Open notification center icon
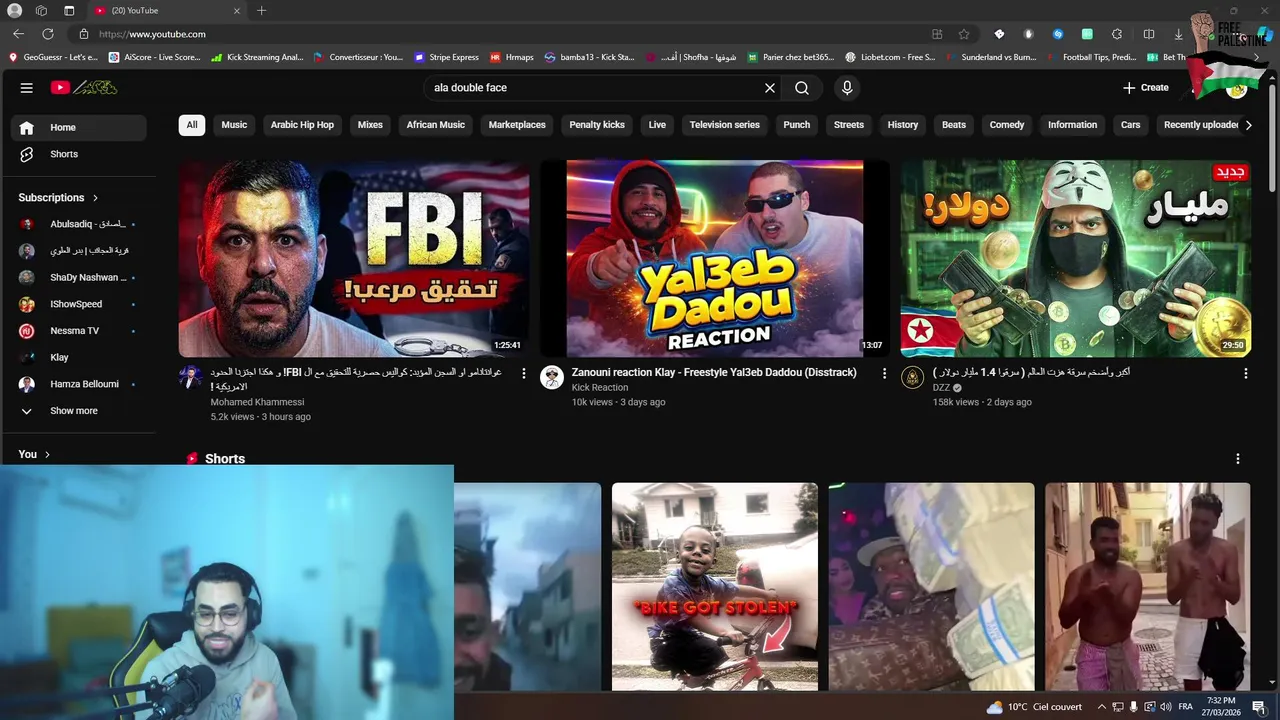The image size is (1280, 720). [1259, 707]
